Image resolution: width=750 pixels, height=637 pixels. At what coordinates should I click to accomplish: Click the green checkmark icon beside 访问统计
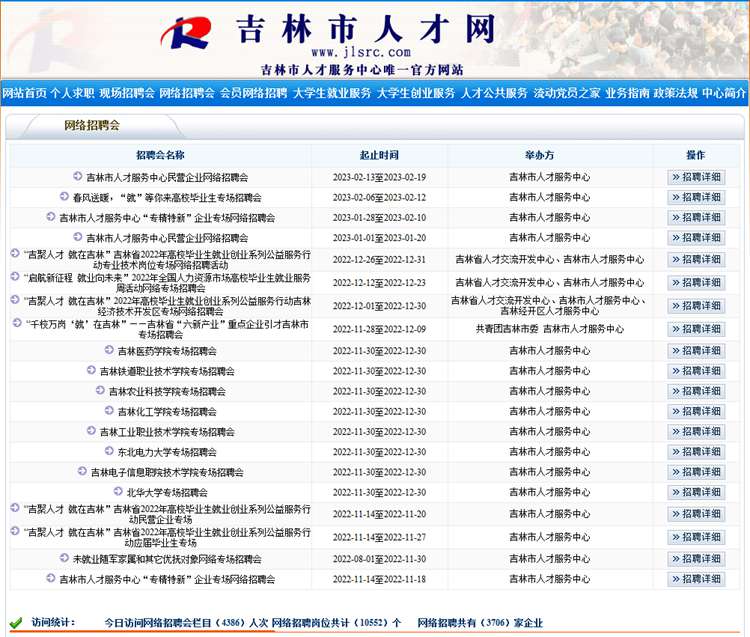click(x=16, y=623)
